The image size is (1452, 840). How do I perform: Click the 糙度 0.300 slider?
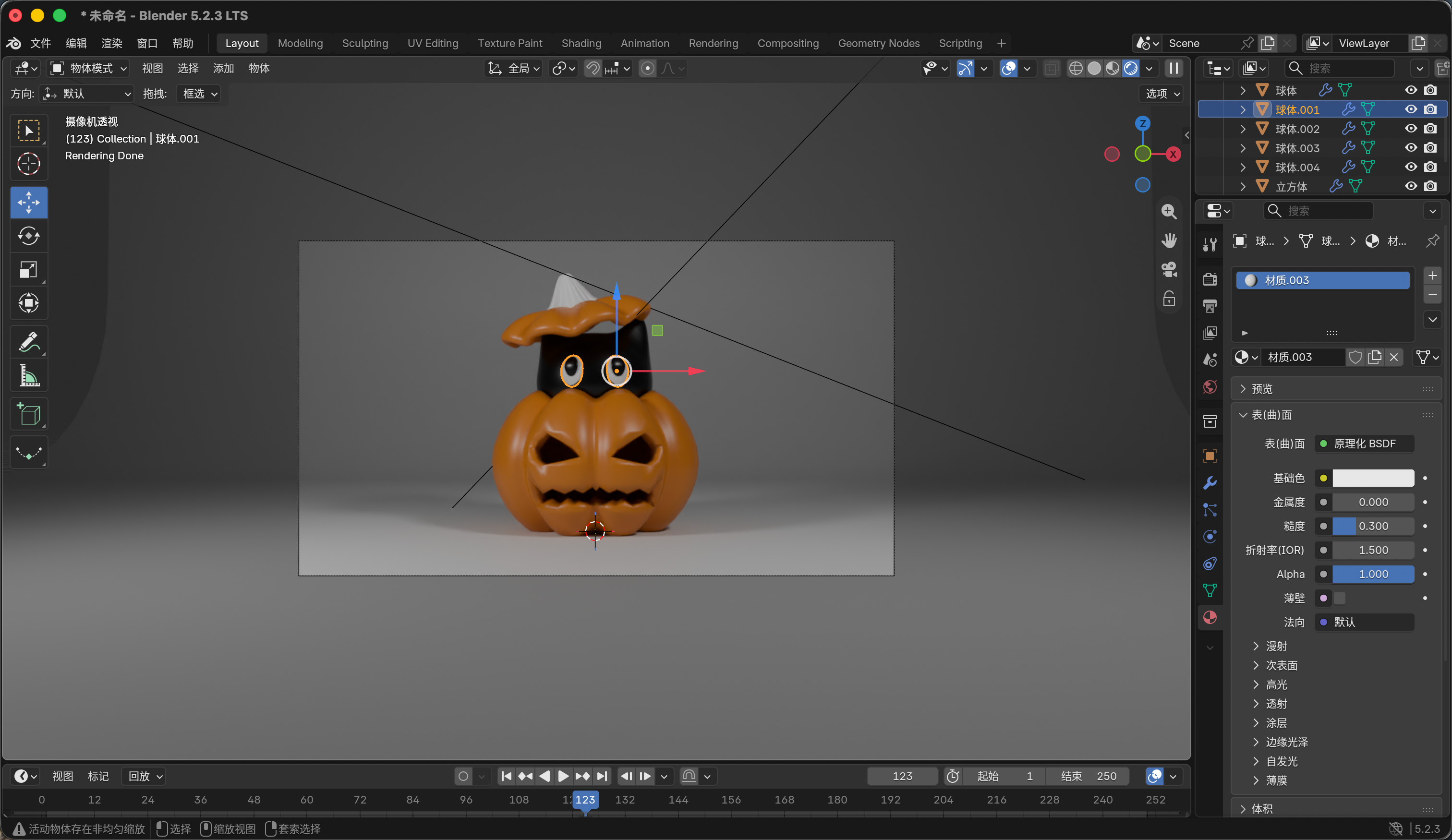point(1373,526)
